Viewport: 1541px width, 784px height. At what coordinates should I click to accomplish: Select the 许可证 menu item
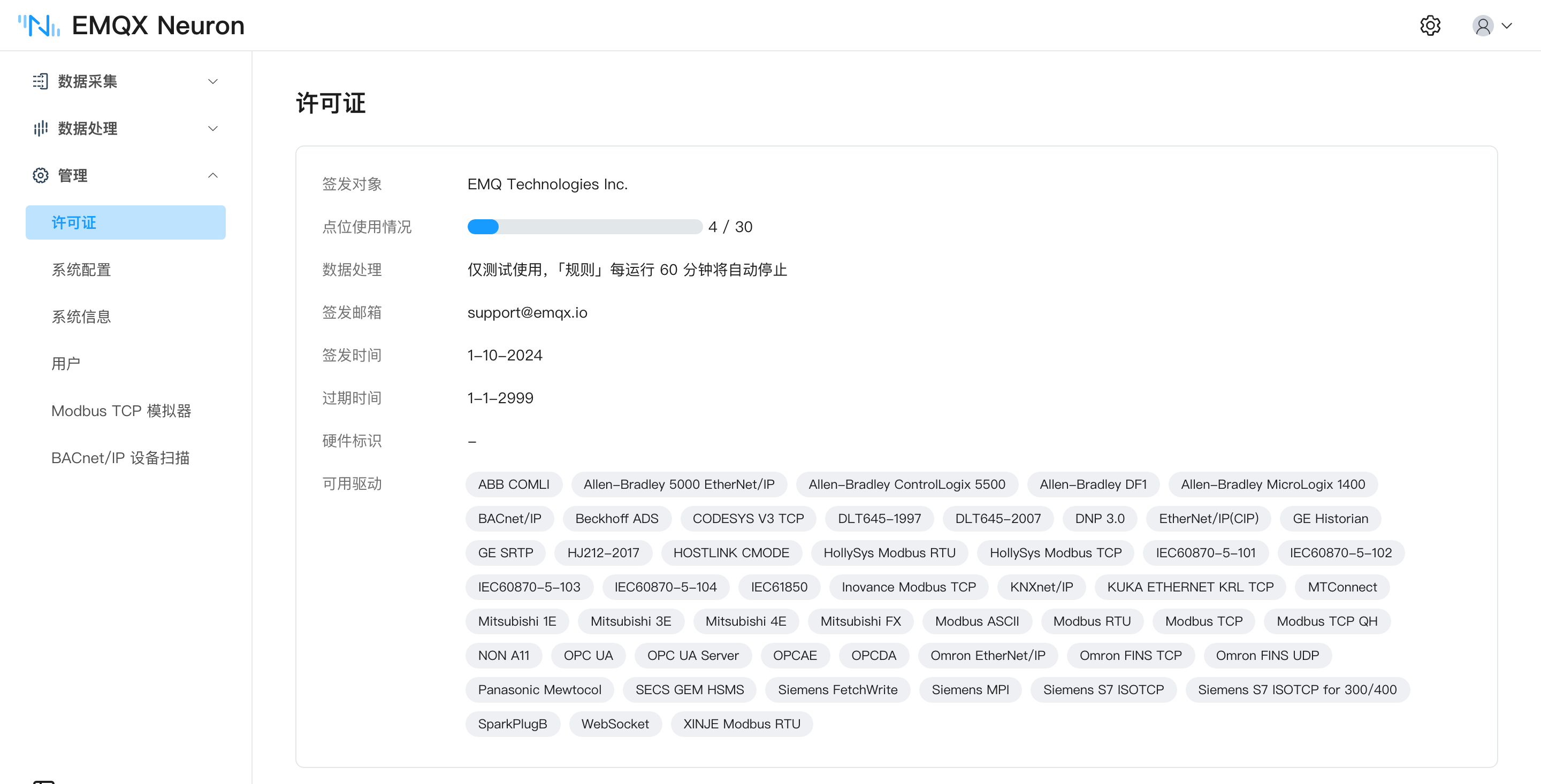pyautogui.click(x=126, y=222)
